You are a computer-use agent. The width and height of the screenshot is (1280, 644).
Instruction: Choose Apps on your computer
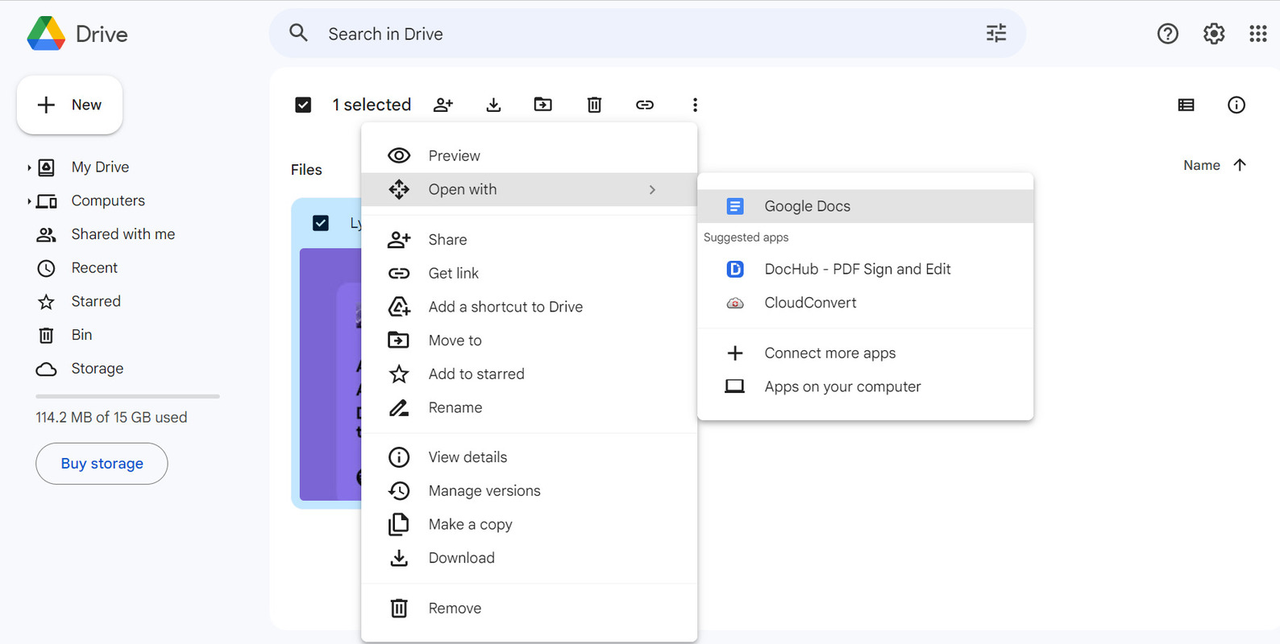point(865,387)
